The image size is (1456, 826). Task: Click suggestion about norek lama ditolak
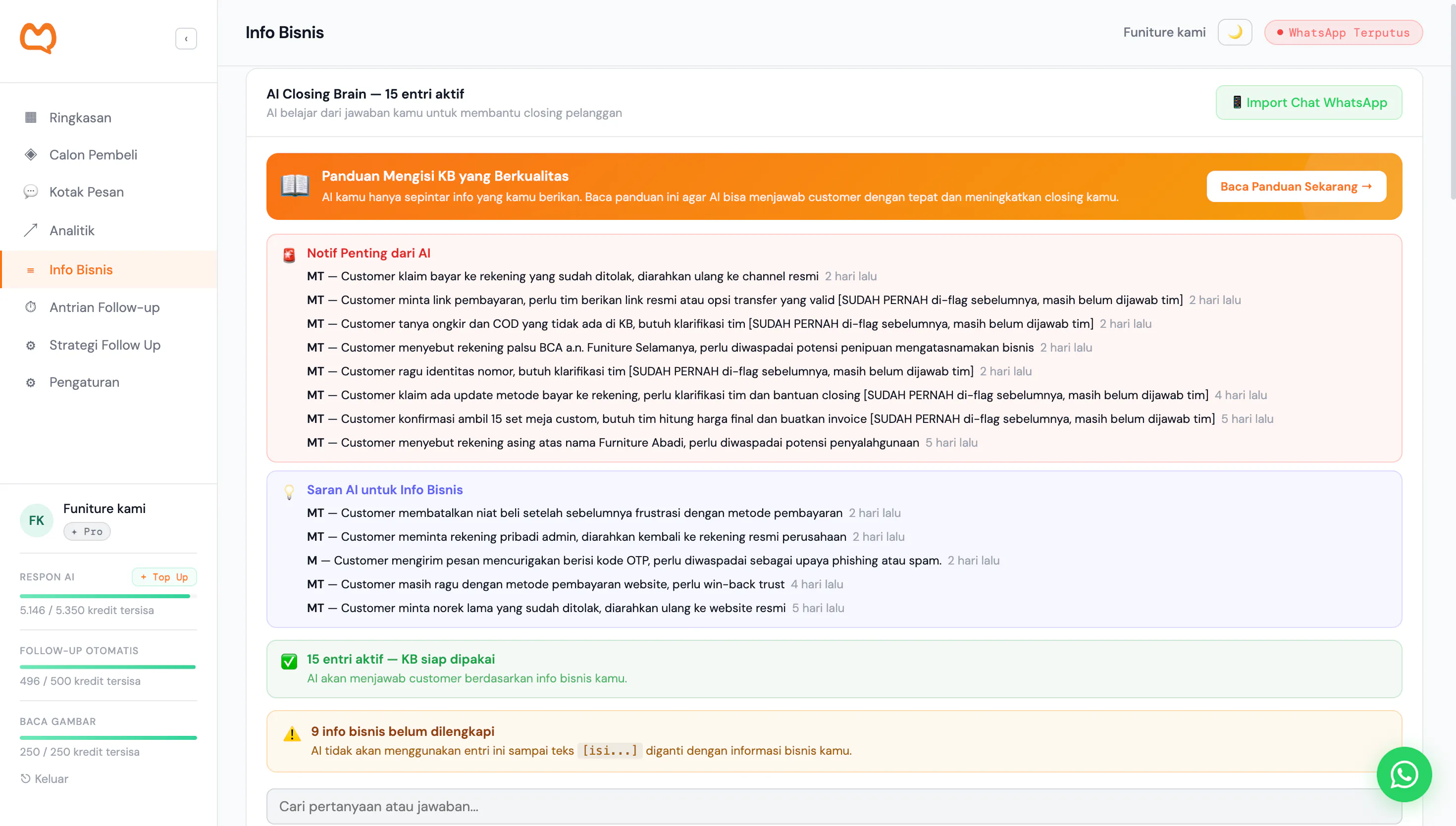pos(575,609)
